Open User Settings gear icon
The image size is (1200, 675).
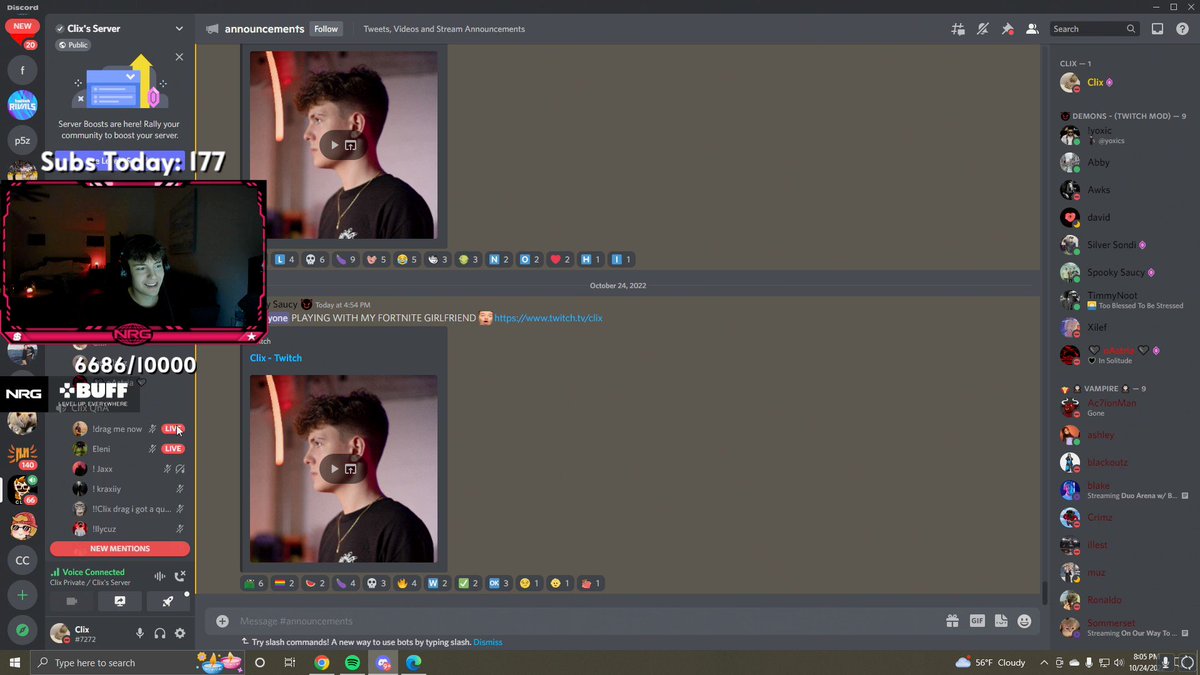coord(180,633)
